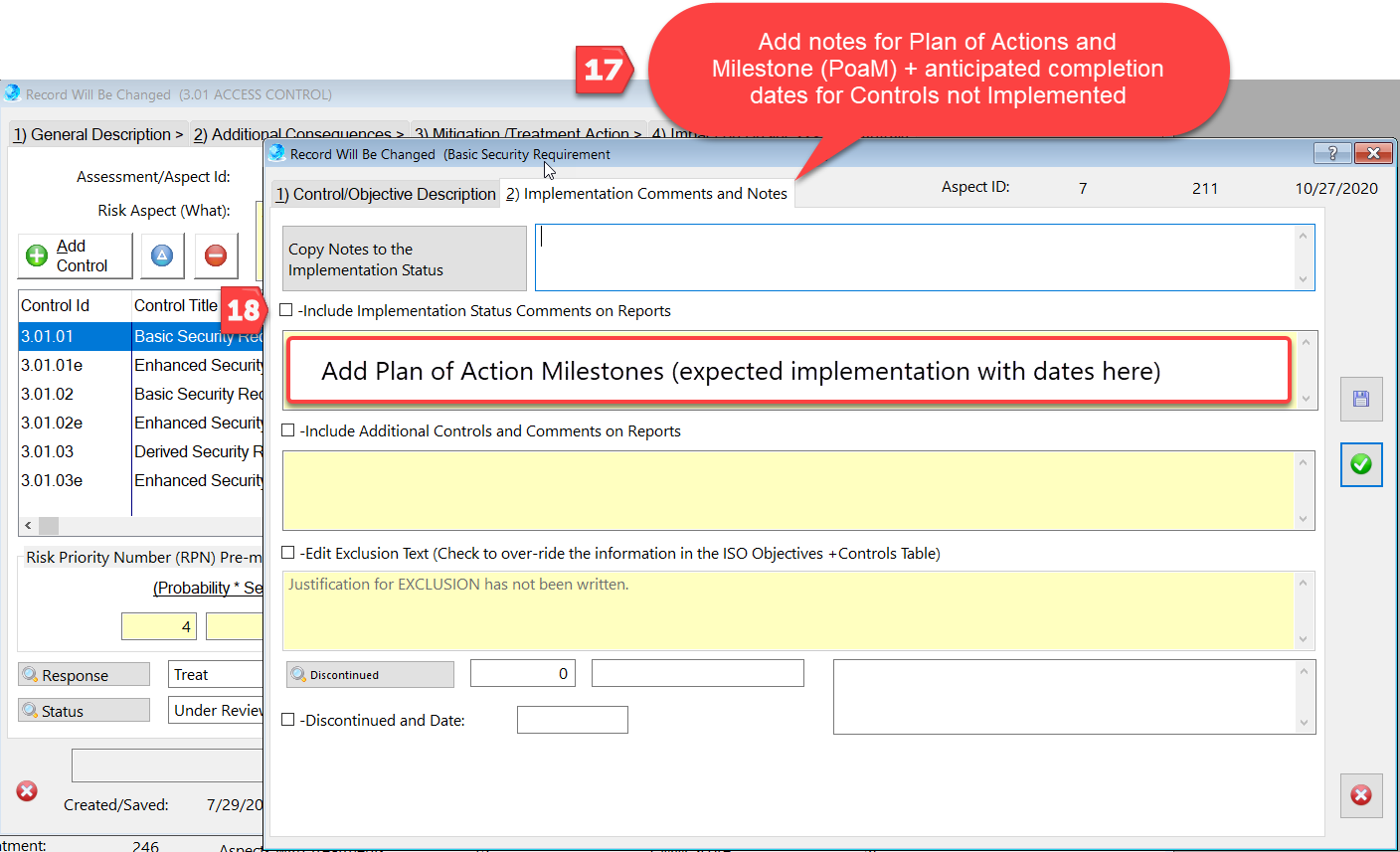Screen dimensions: 1400x852
Task: Open the General Description tab
Action: 97,135
